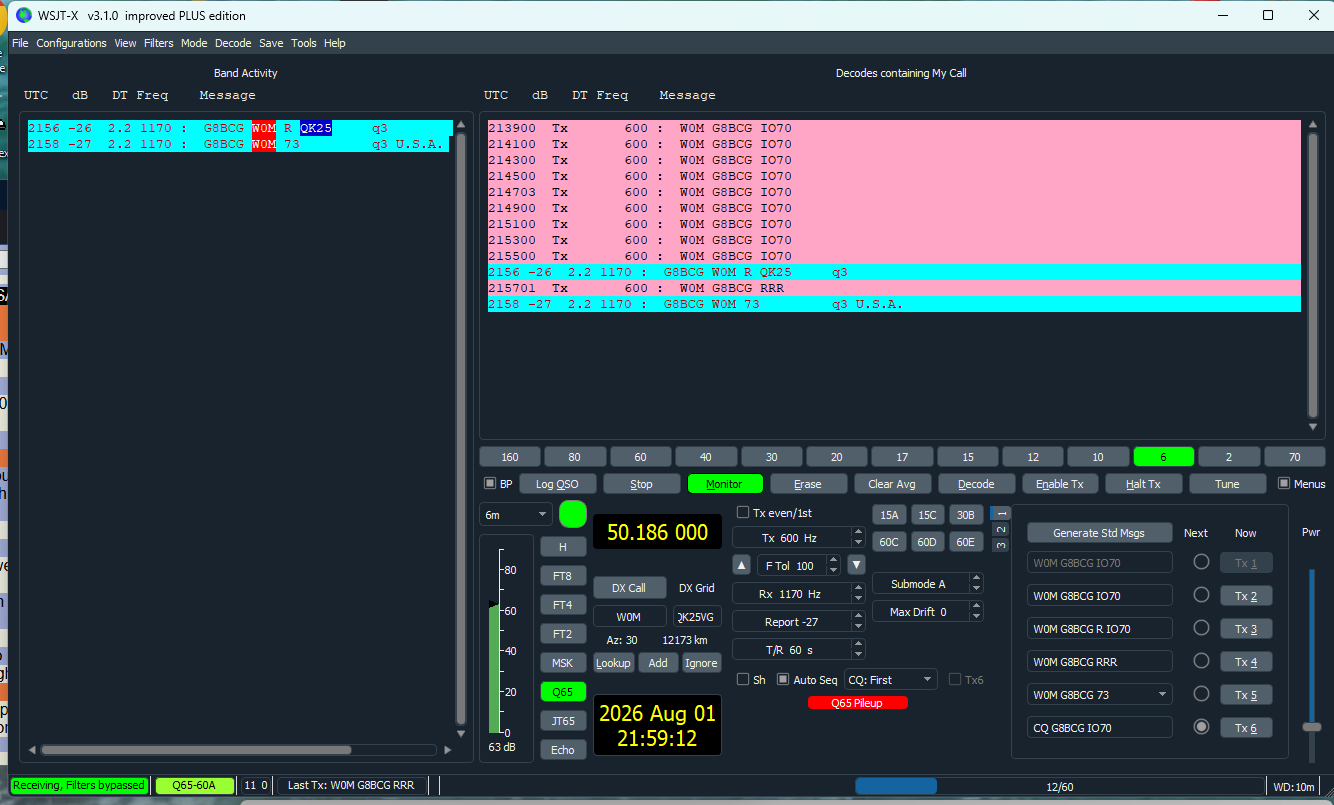Click the Erase button
The height and width of the screenshot is (805, 1334).
point(808,484)
